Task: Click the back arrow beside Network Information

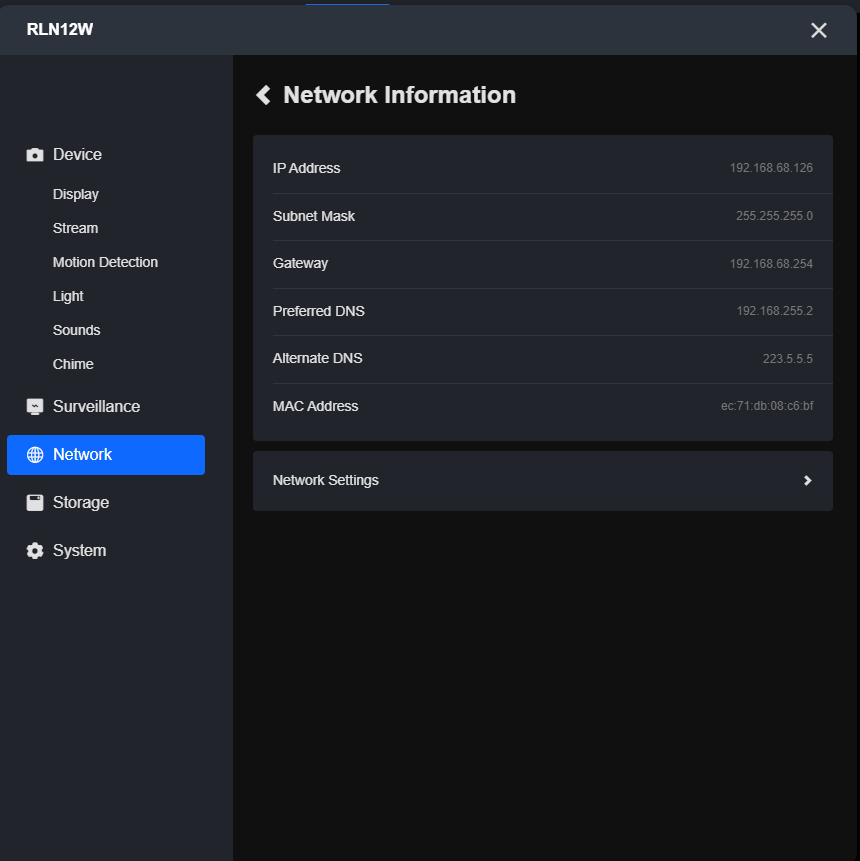Action: [x=264, y=95]
